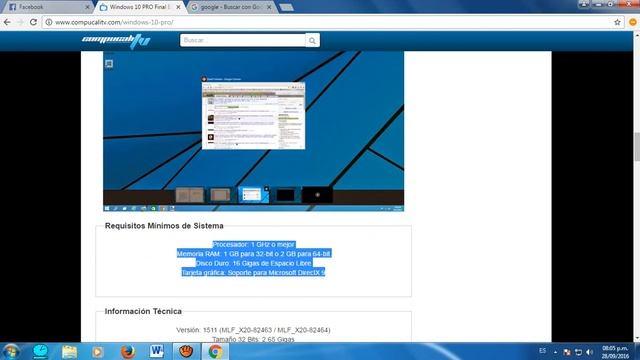Open the clock-shaped app in taskbar
The image size is (640, 360).
[x=40, y=351]
